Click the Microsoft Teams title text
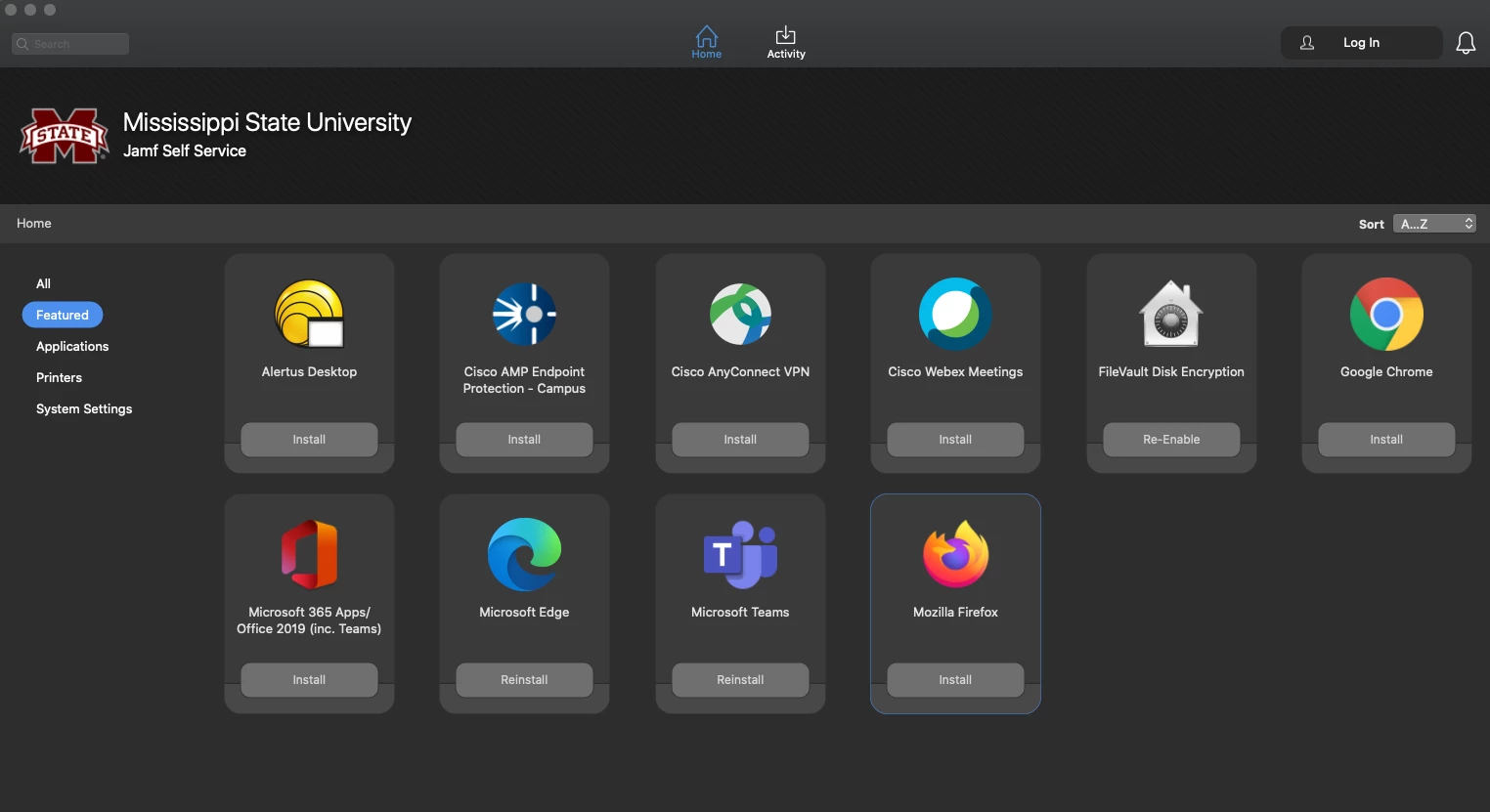 click(x=740, y=613)
